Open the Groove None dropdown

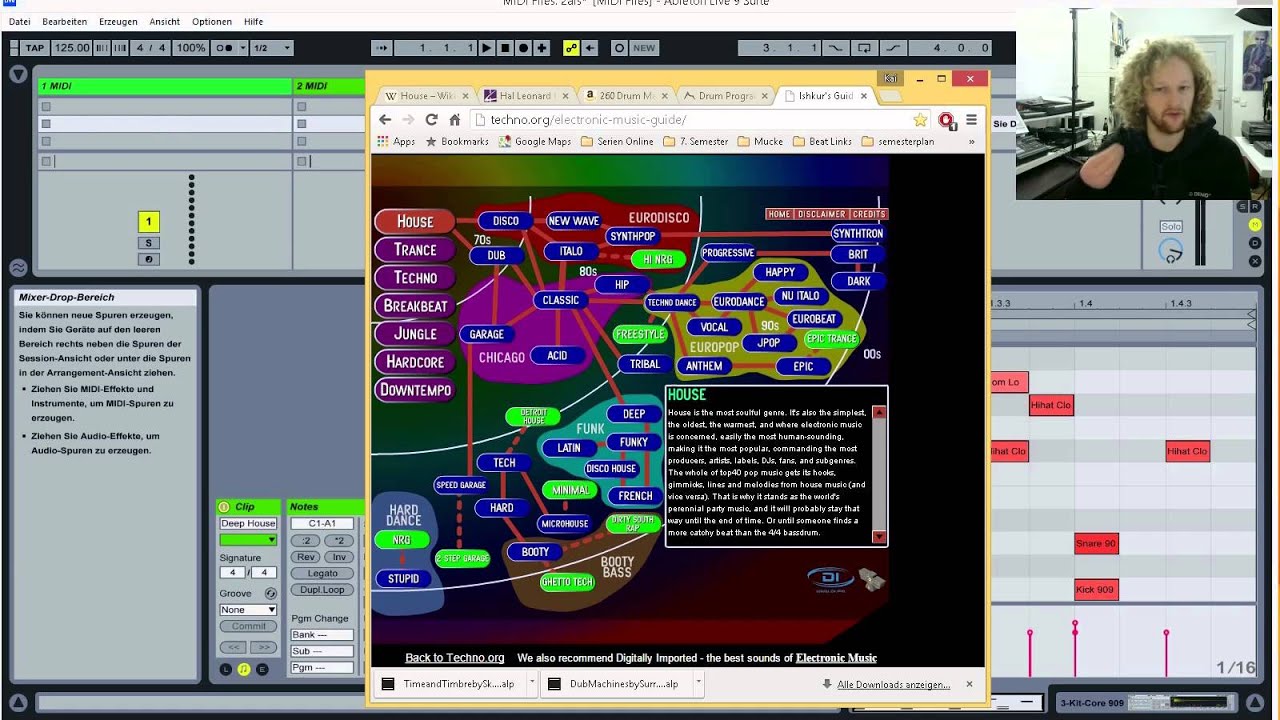[x=248, y=609]
